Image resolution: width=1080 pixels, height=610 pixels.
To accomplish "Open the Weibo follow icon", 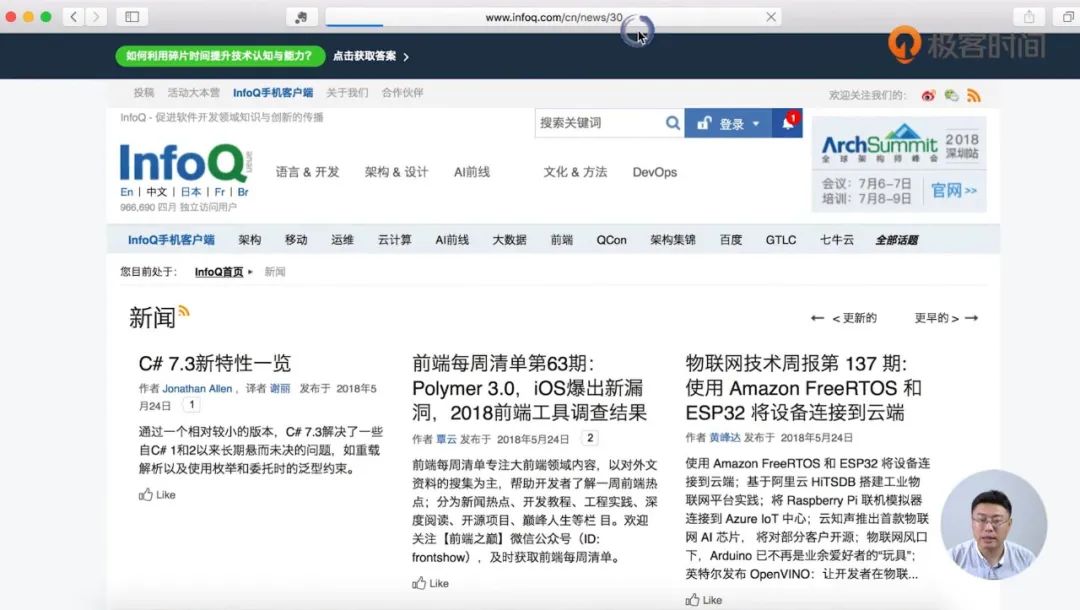I will click(928, 96).
